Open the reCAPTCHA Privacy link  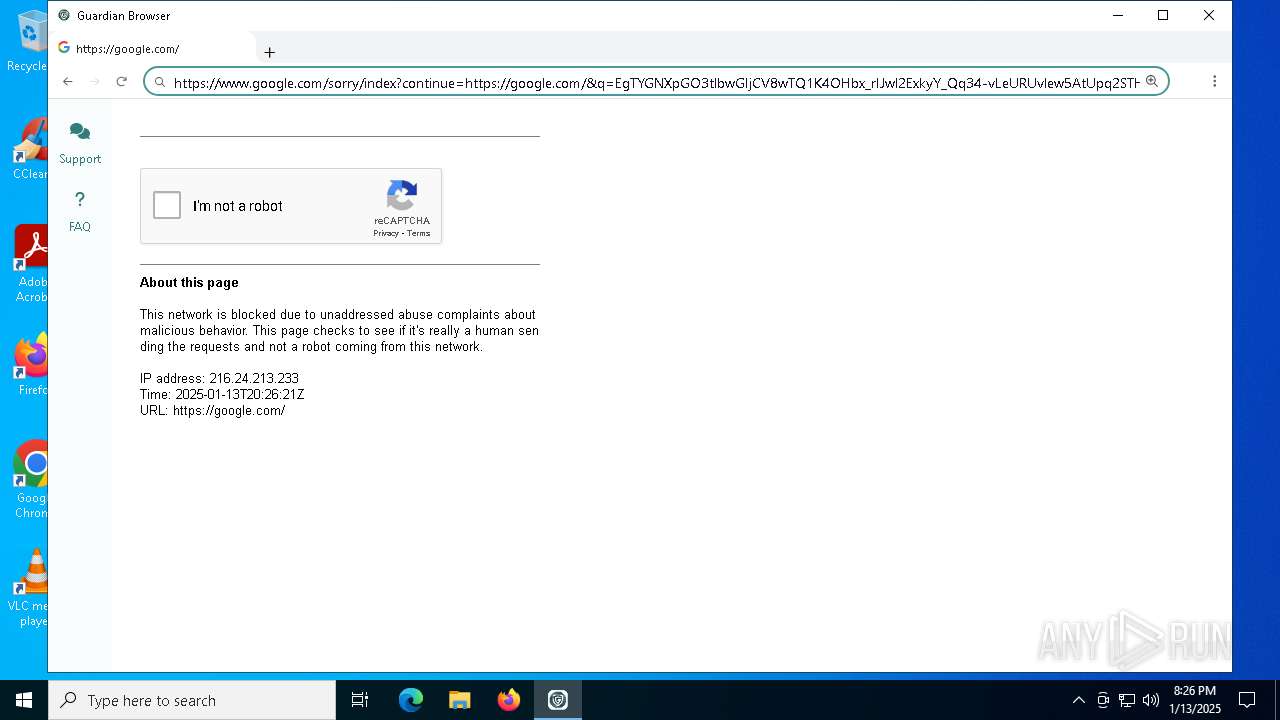click(386, 233)
